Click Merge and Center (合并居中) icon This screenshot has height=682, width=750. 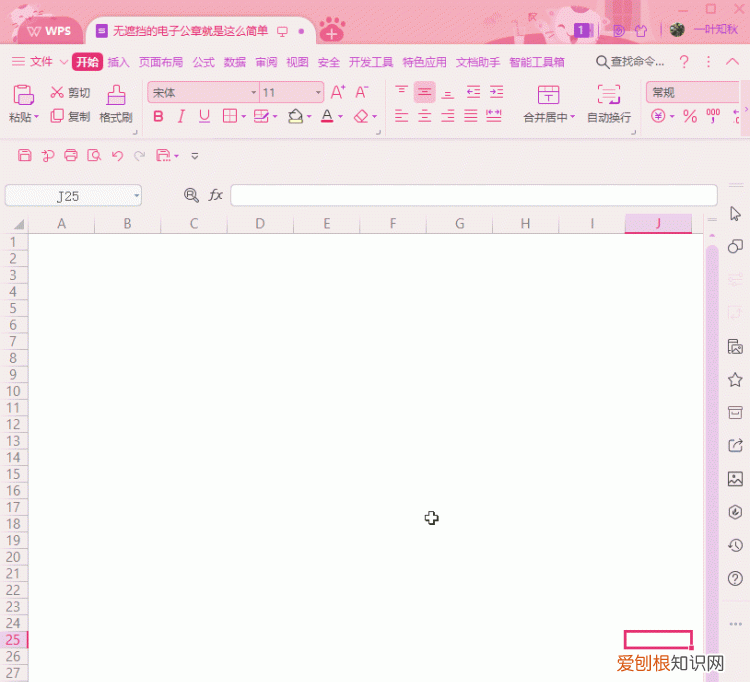pos(548,95)
